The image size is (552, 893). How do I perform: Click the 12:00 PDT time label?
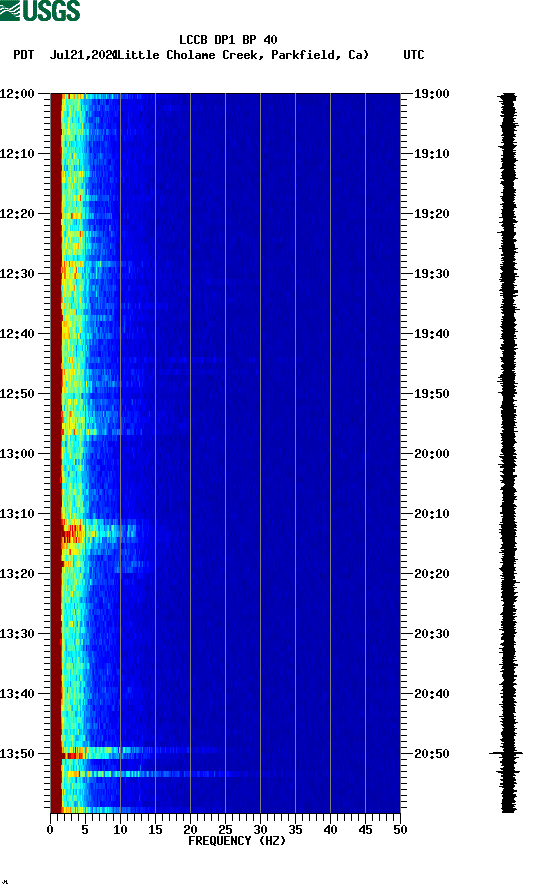pyautogui.click(x=17, y=93)
